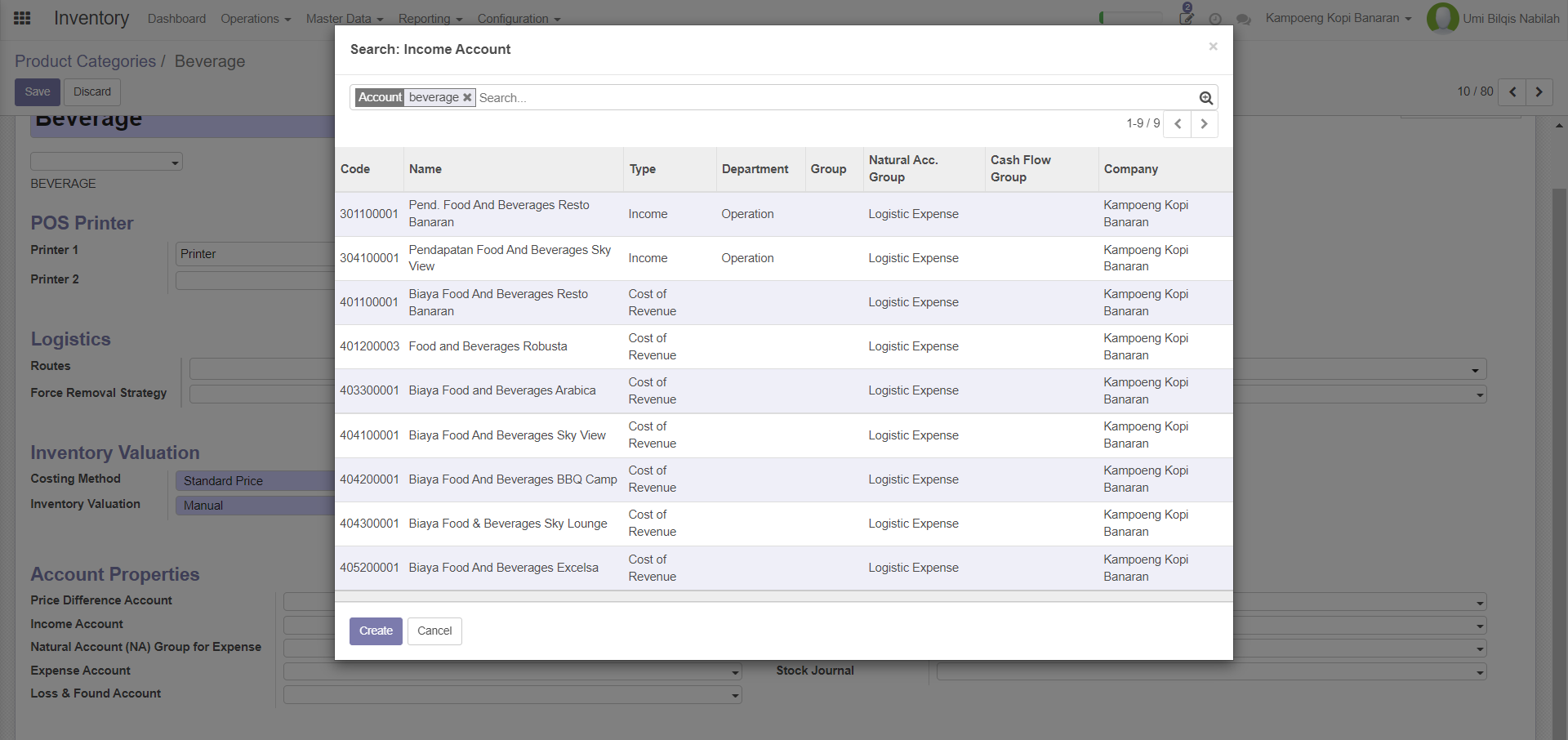Screen dimensions: 1568x740
Task: Expand the Force Removal Strategy dropdown arrow
Action: click(1479, 395)
